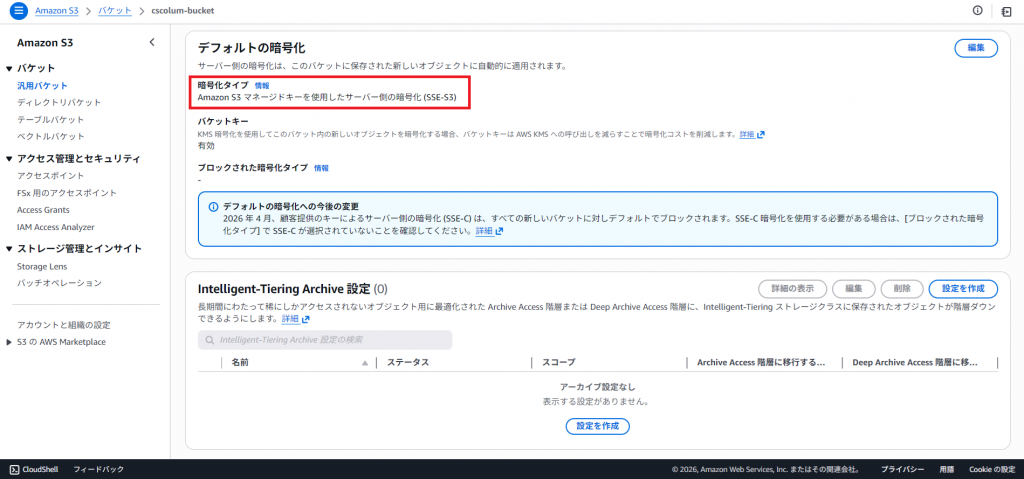
Task: Click external link icon beside バケットキー 詳細
Action: click(761, 134)
